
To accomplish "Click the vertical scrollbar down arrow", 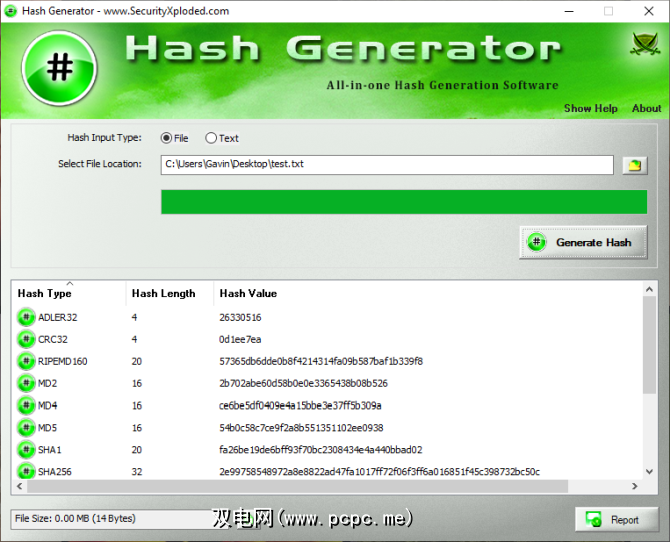I will coord(649,472).
